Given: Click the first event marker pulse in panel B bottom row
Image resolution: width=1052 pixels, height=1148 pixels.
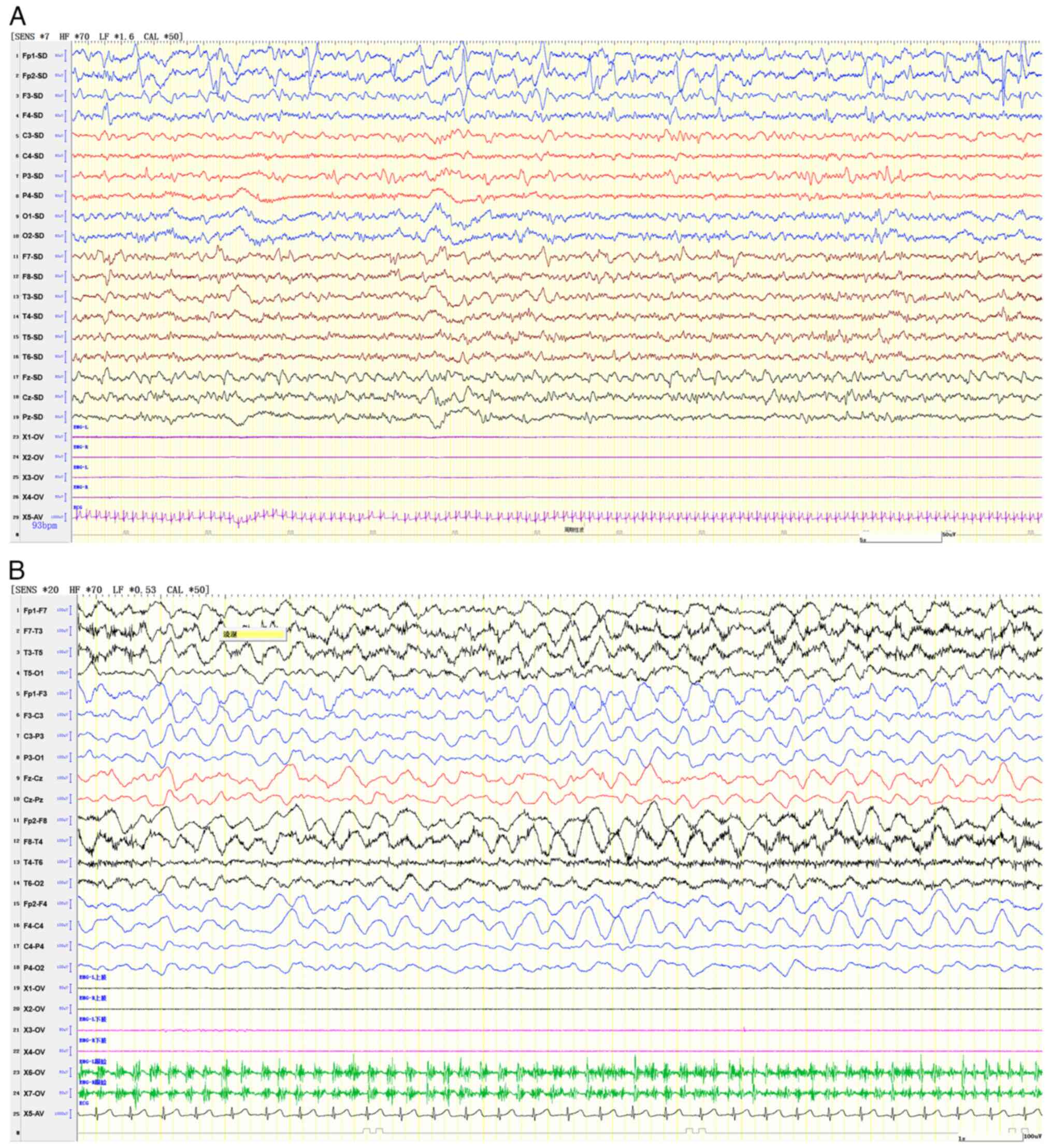Looking at the screenshot, I should point(367,1130).
